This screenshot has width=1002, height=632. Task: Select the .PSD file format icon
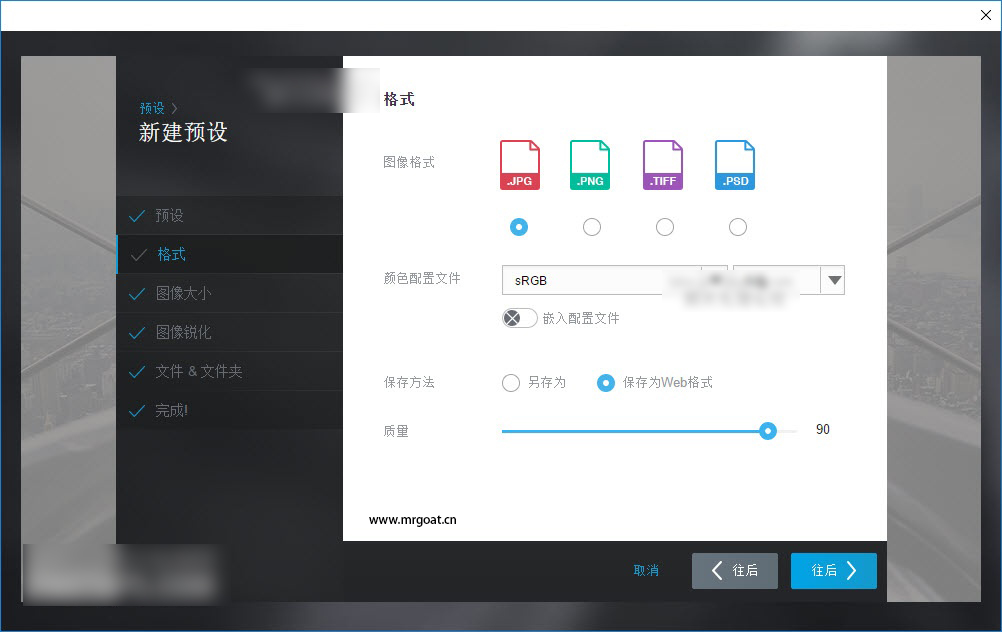point(736,163)
